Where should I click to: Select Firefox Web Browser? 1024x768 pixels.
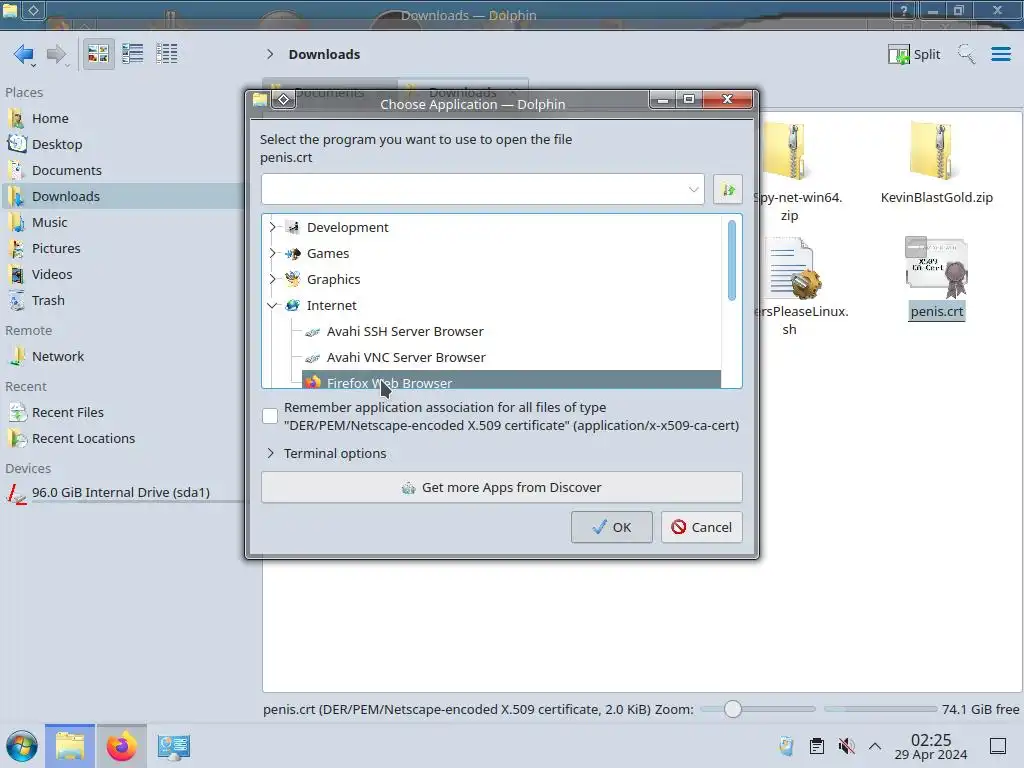(x=511, y=380)
